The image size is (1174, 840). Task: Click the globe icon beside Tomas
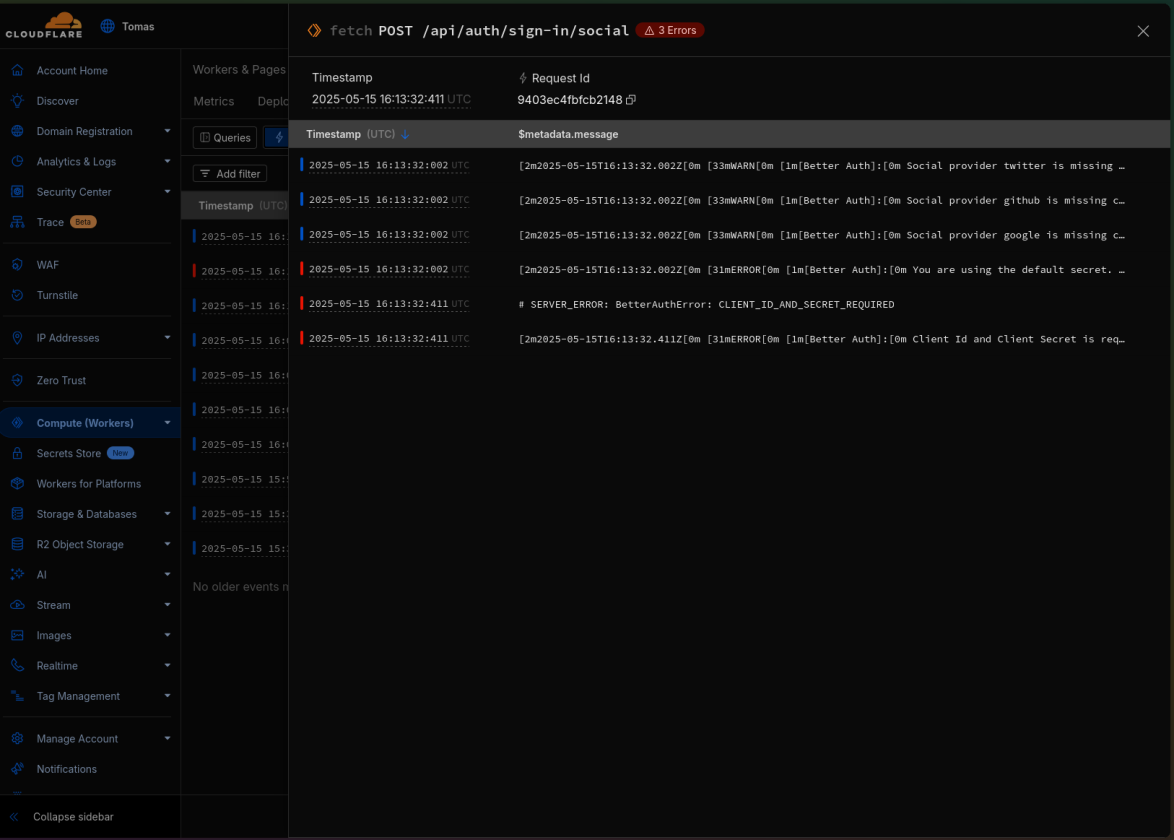pos(108,26)
